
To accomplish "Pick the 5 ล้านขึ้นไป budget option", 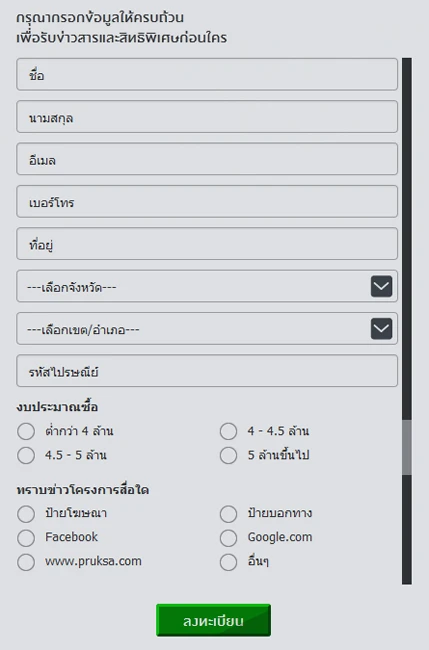I will coord(228,455).
